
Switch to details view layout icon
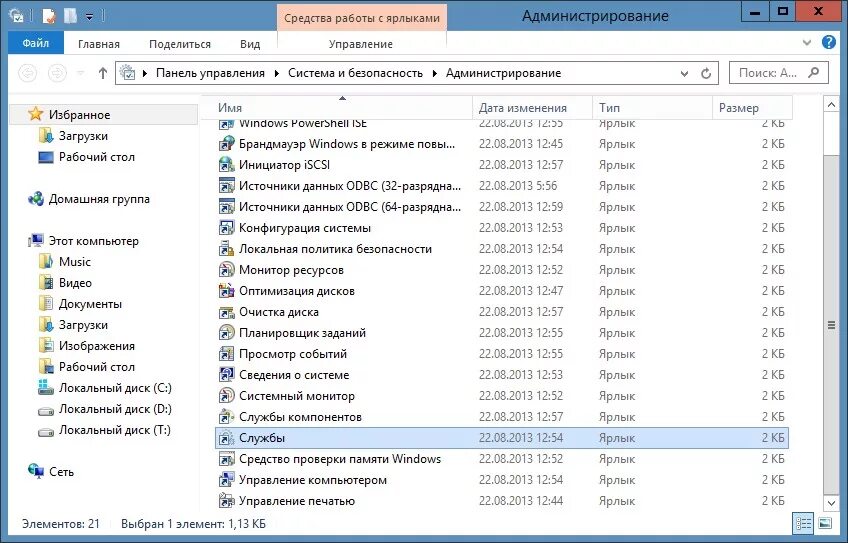[x=804, y=524]
